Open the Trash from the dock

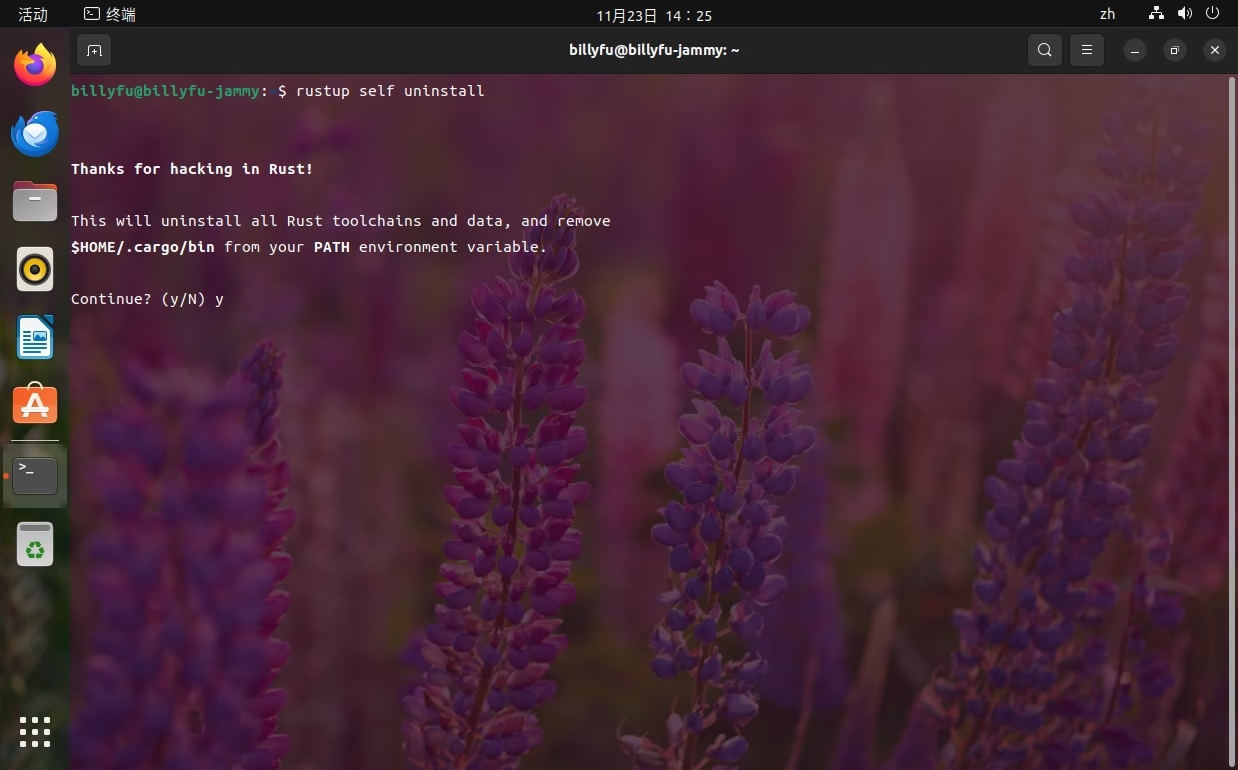click(35, 544)
